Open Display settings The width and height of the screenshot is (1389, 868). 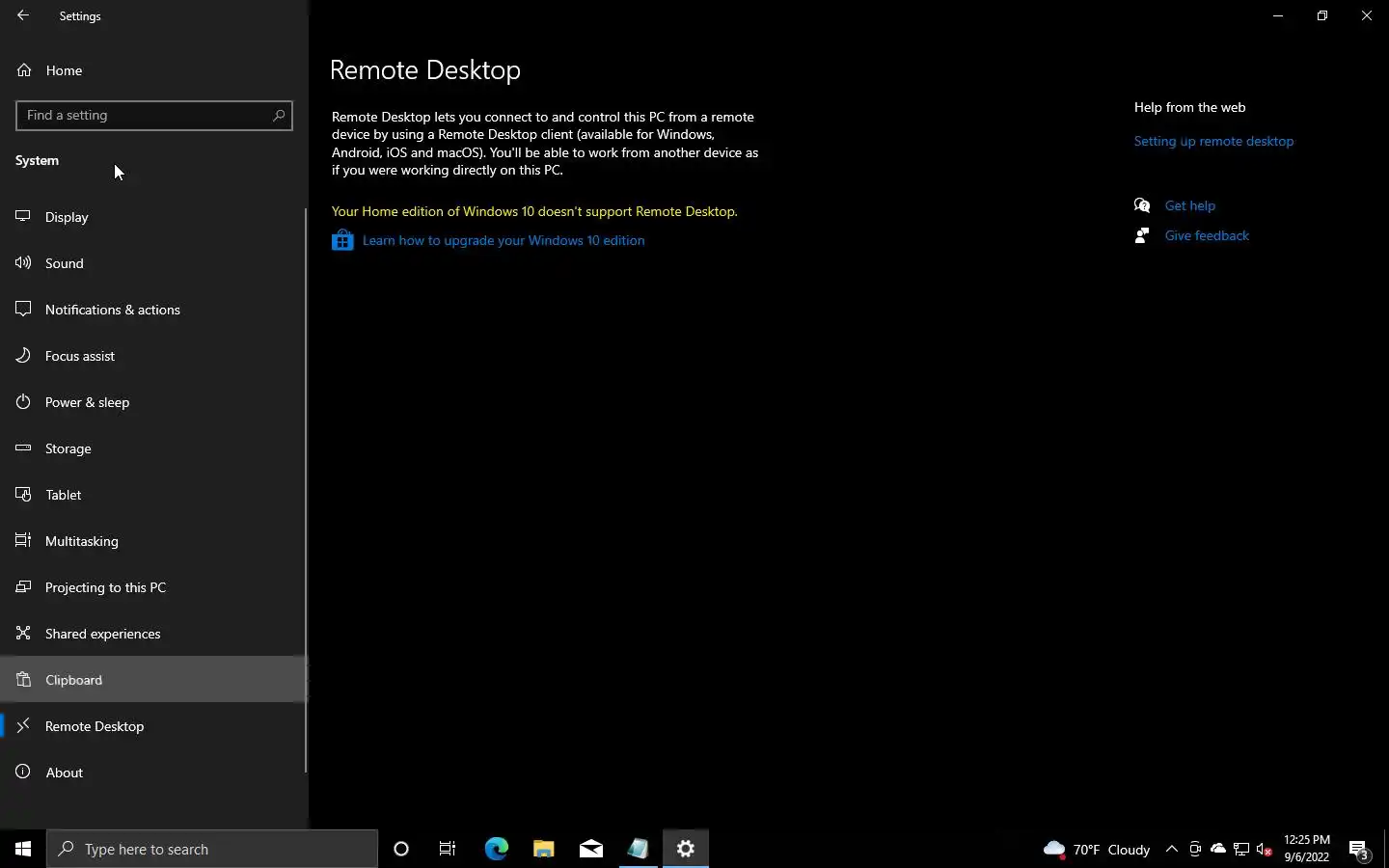click(154, 217)
